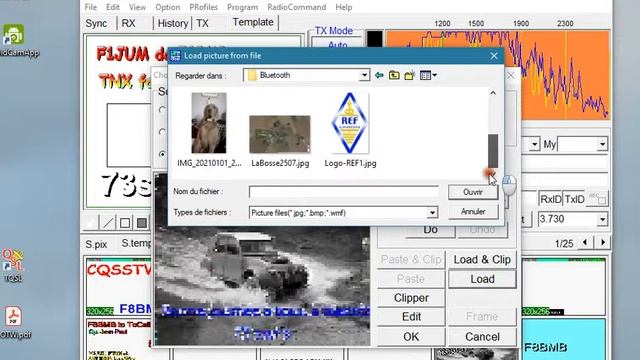This screenshot has height=360, width=640.
Task: Switch to the Sync tab
Action: point(96,23)
